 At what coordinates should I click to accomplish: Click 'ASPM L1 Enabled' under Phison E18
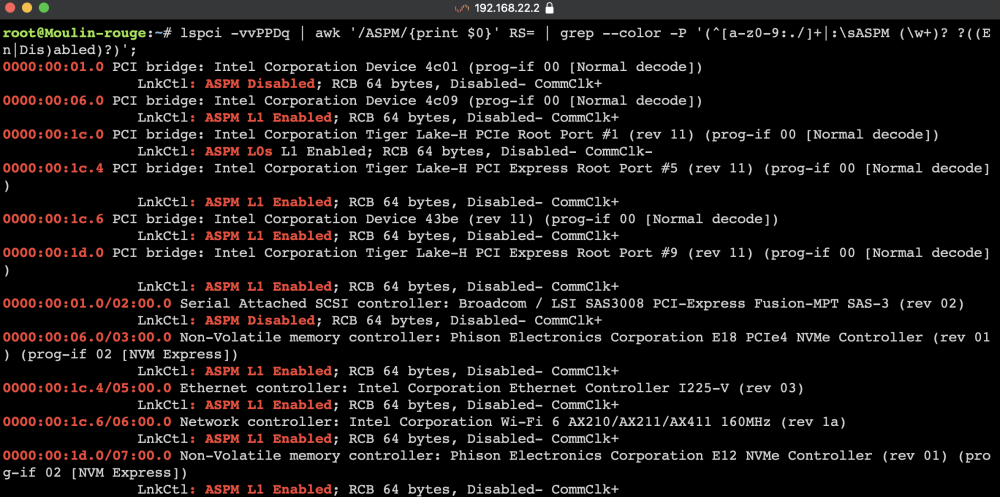tap(268, 371)
